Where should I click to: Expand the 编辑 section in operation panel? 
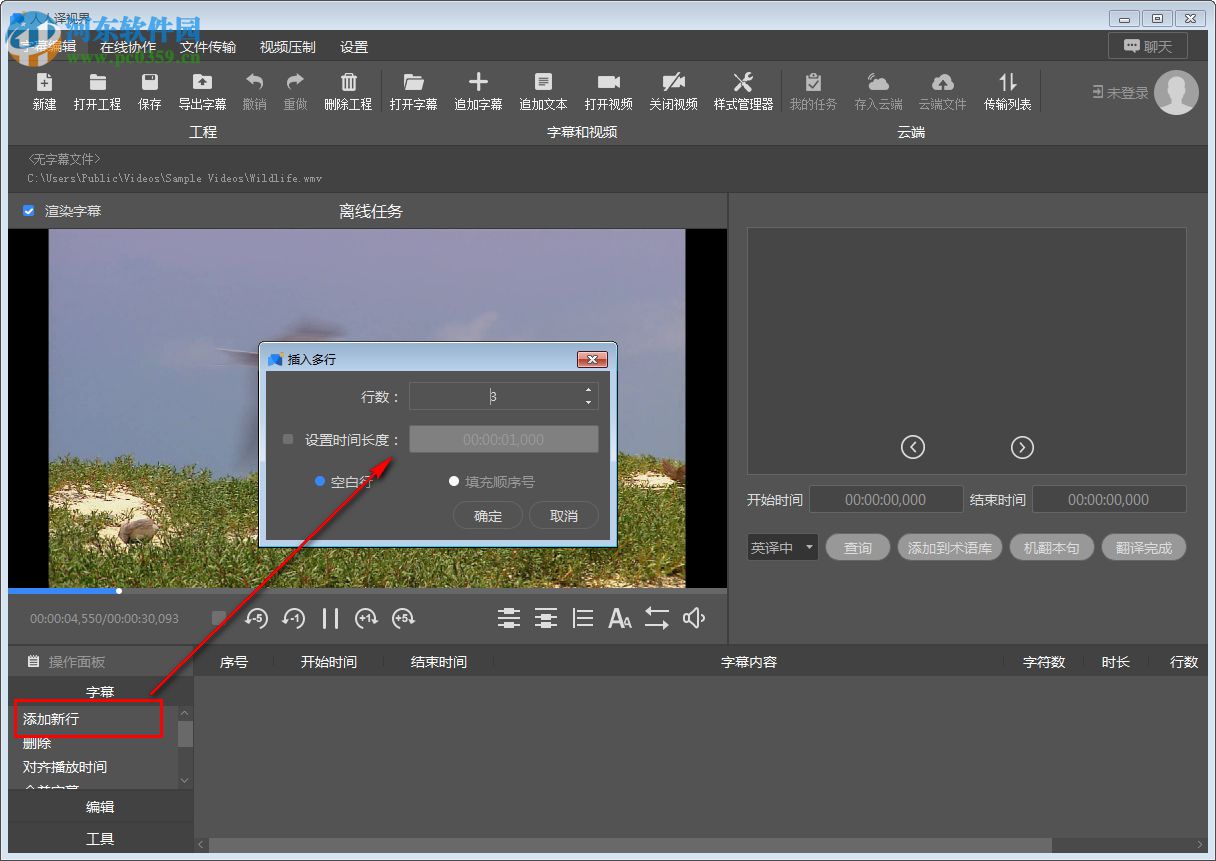pyautogui.click(x=100, y=807)
